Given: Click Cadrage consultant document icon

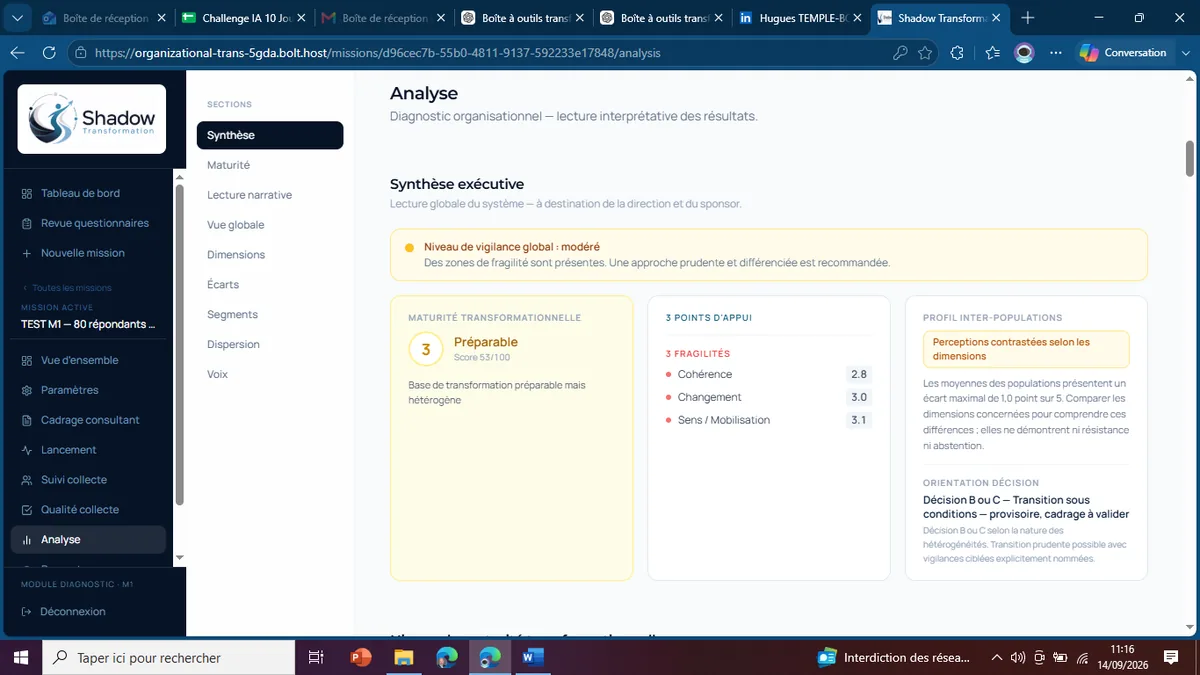Looking at the screenshot, I should [x=26, y=421].
